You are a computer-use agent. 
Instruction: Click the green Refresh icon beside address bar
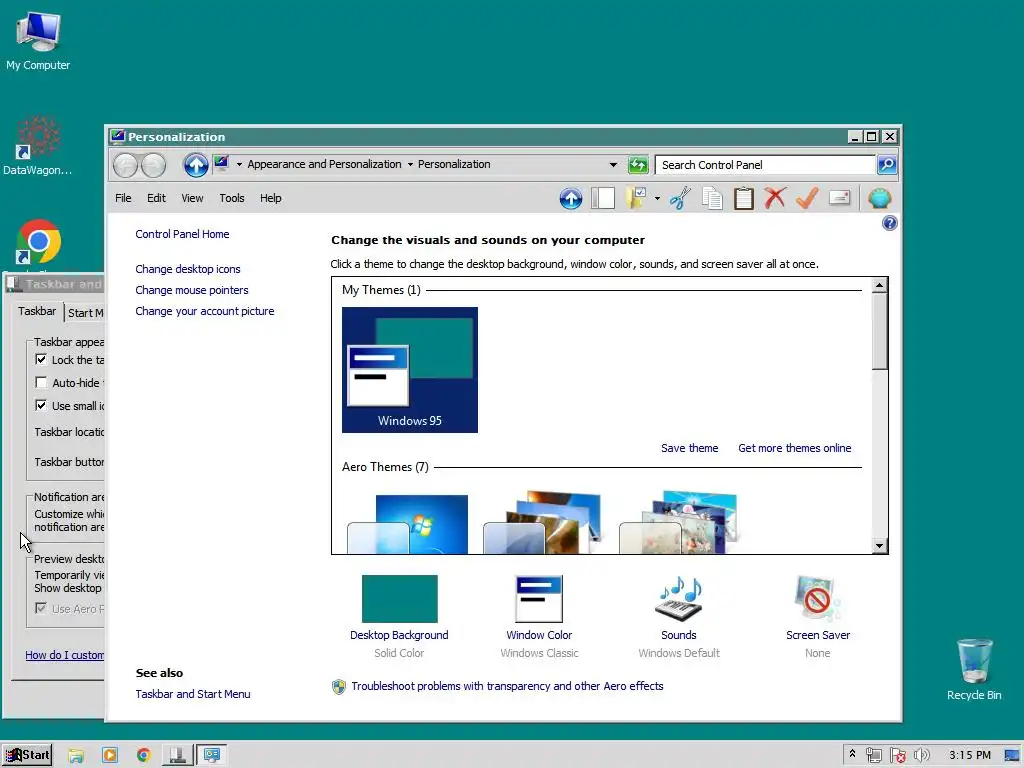637,165
